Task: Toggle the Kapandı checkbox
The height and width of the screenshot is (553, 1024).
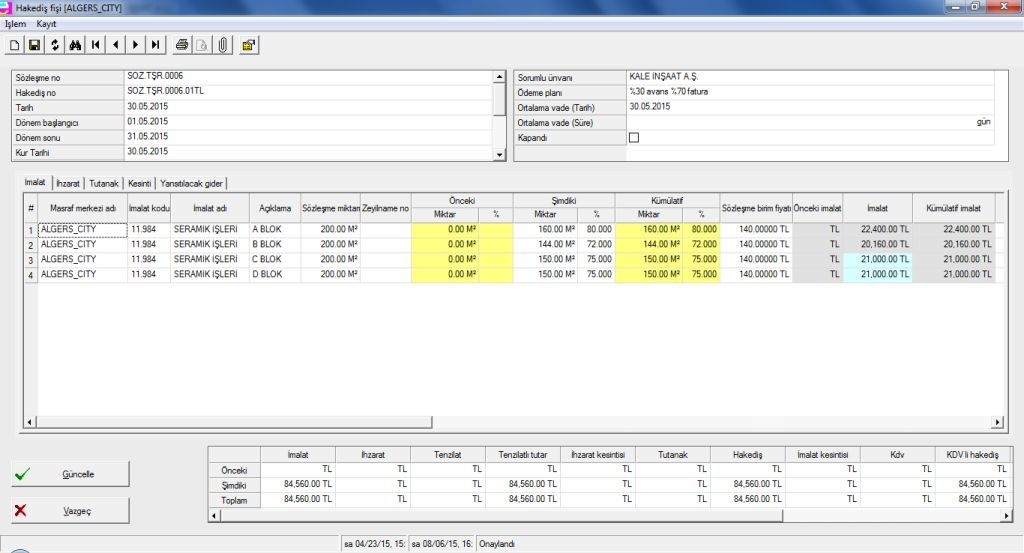Action: coord(633,137)
